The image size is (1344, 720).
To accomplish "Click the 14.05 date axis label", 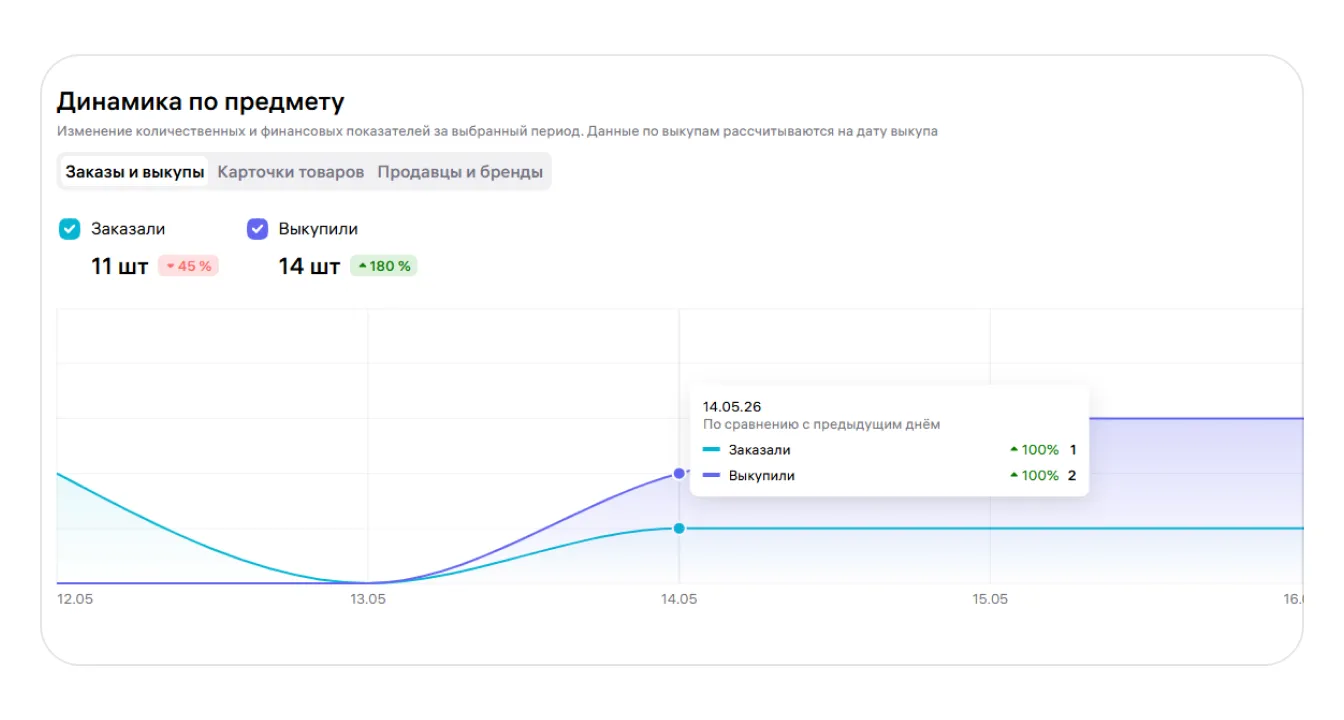I will [x=679, y=599].
